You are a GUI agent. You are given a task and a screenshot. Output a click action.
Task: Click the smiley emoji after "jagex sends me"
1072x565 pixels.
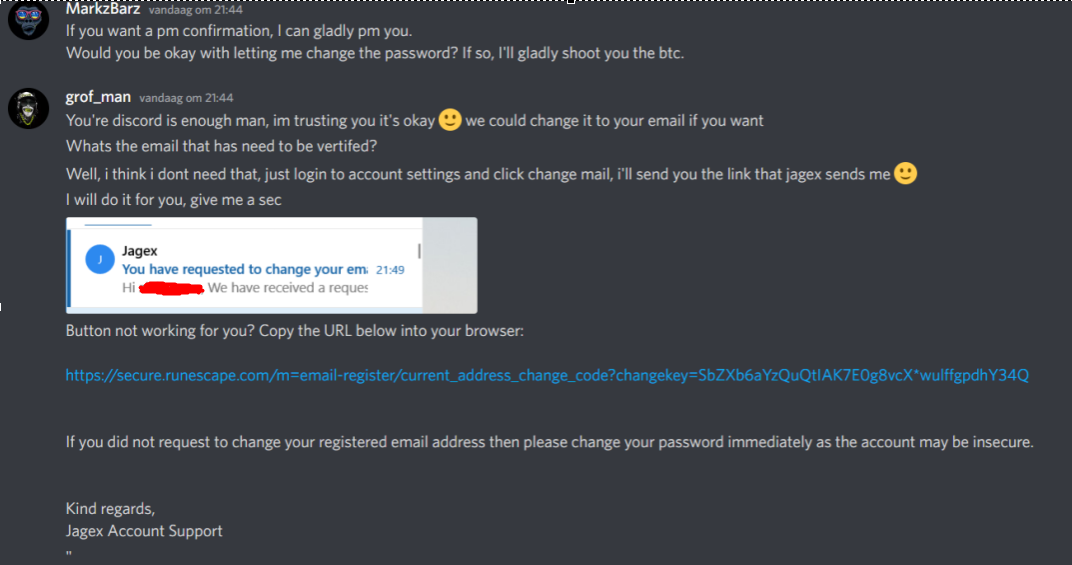click(905, 174)
